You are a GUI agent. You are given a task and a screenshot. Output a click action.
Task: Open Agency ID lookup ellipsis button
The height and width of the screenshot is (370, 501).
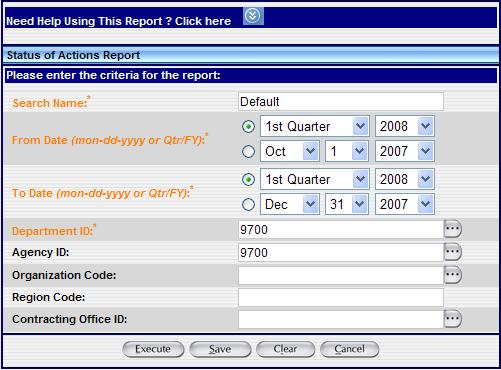click(453, 252)
